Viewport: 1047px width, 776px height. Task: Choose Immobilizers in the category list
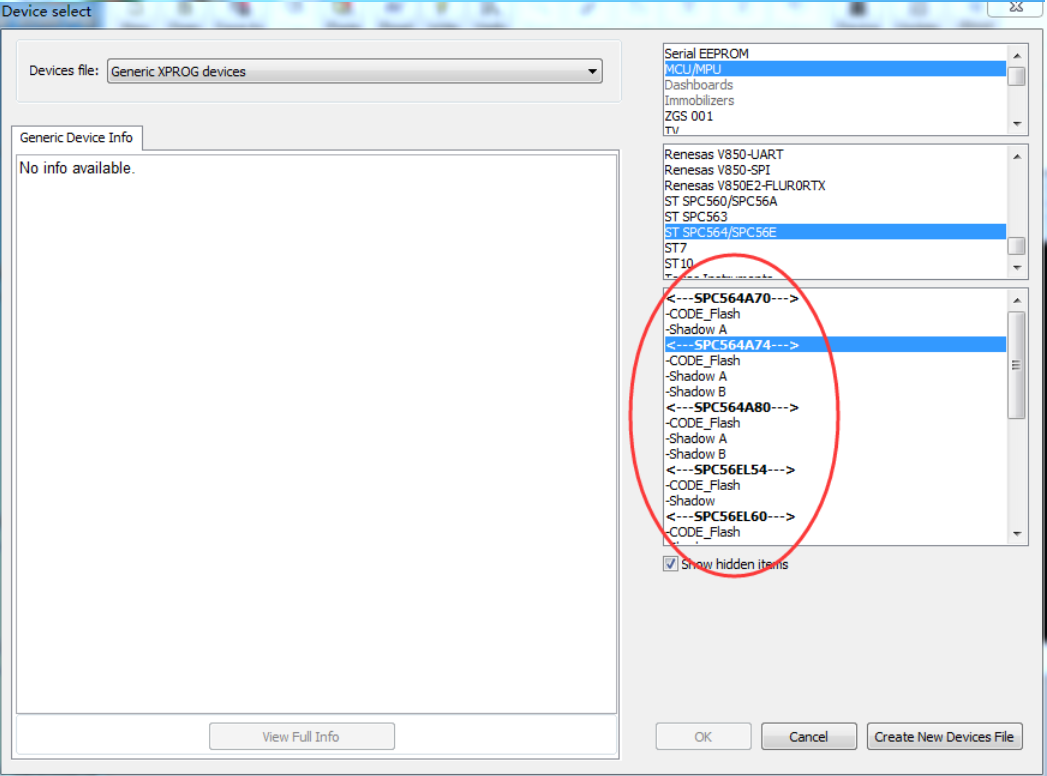click(x=835, y=100)
